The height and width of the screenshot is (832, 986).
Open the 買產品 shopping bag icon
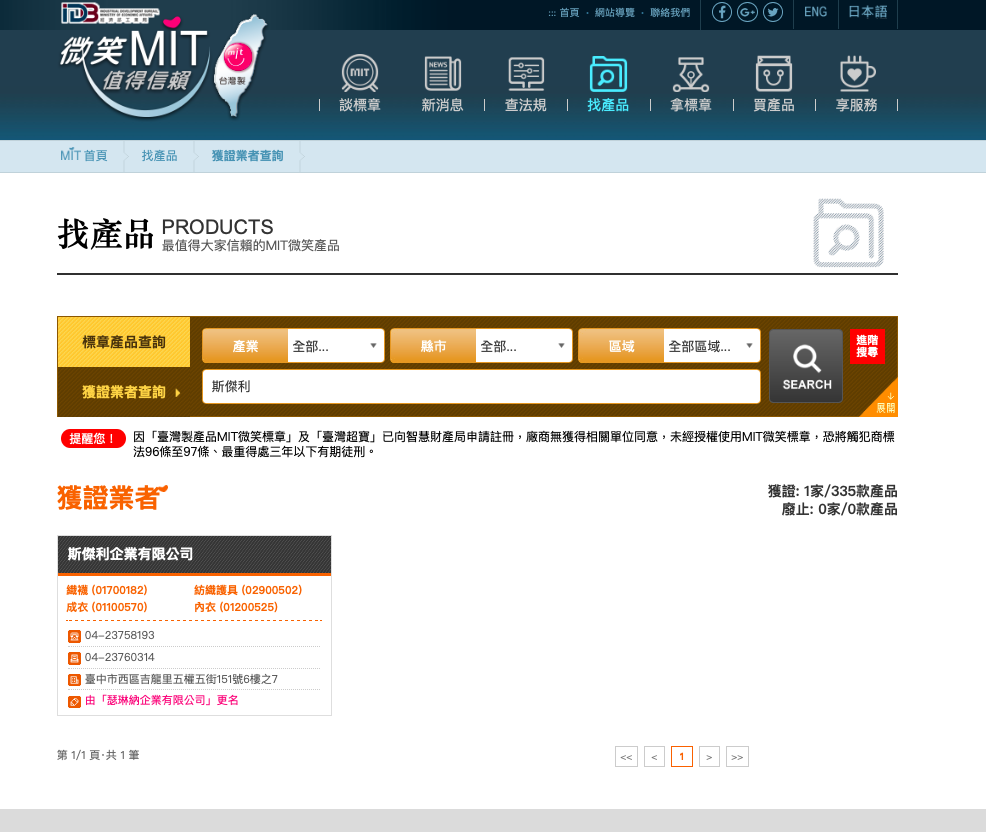tap(773, 74)
